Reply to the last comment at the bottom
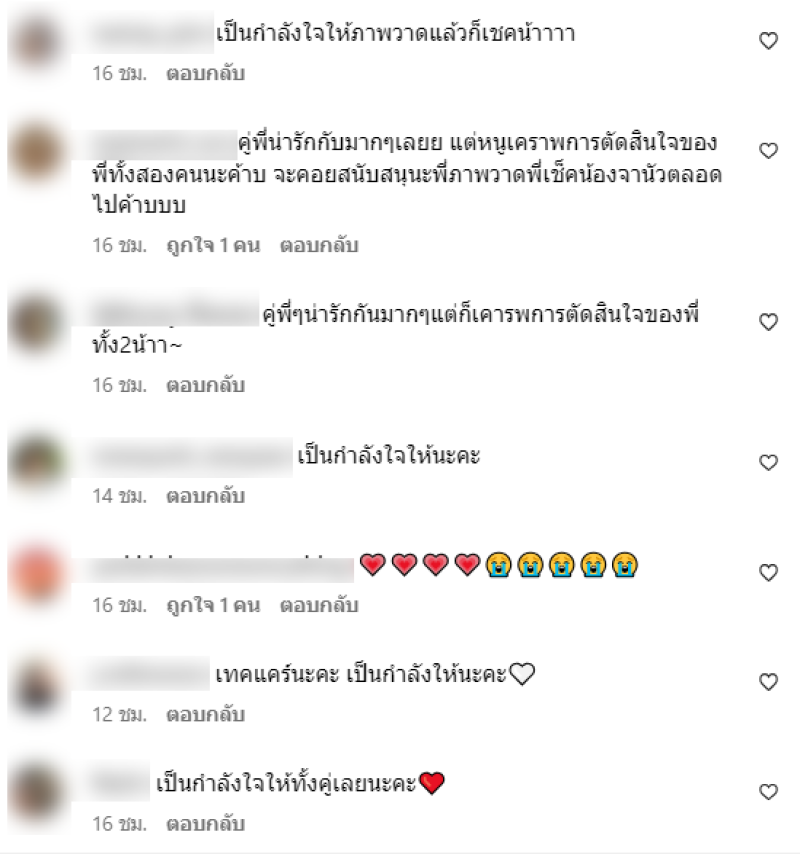 205,824
